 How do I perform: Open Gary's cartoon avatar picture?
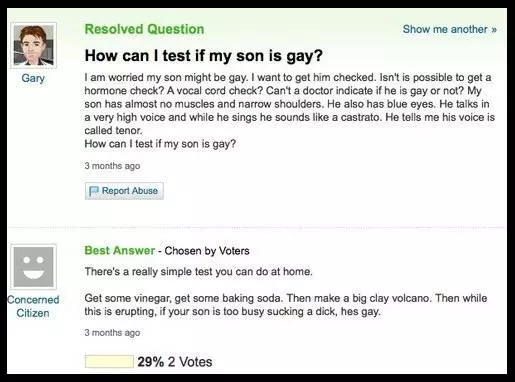[x=33, y=45]
